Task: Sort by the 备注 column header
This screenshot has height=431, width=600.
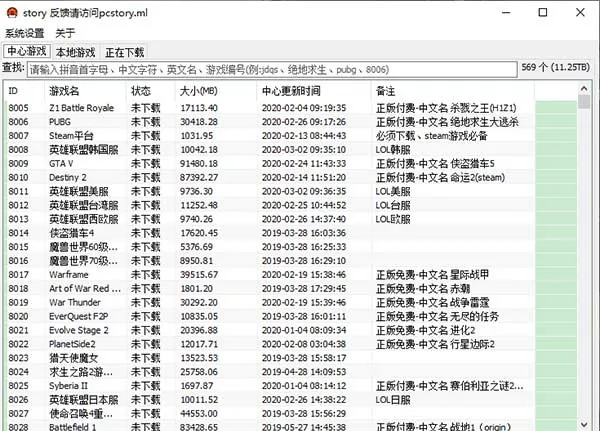Action: pyautogui.click(x=453, y=91)
